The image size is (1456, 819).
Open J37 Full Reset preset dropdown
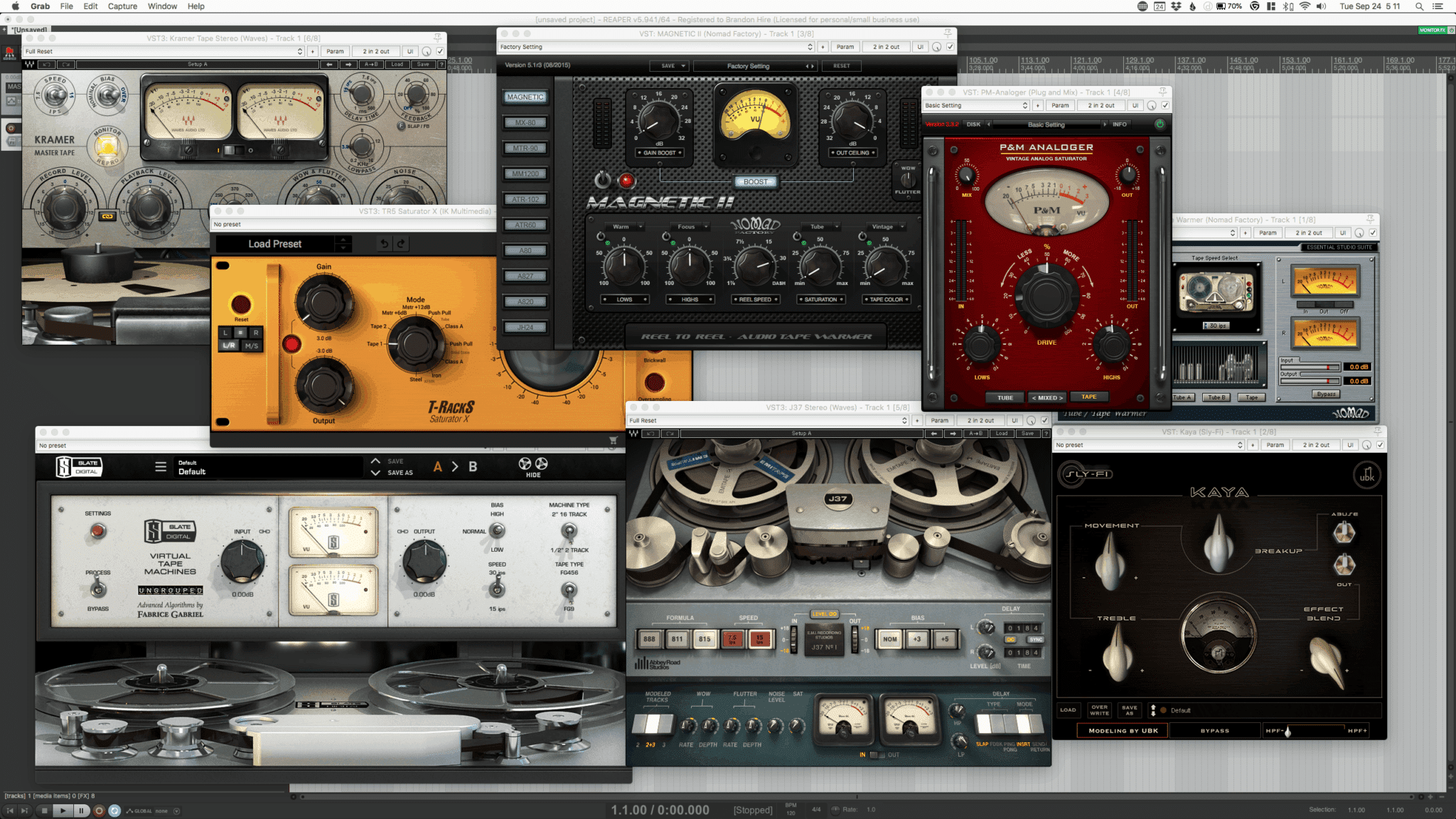point(768,420)
